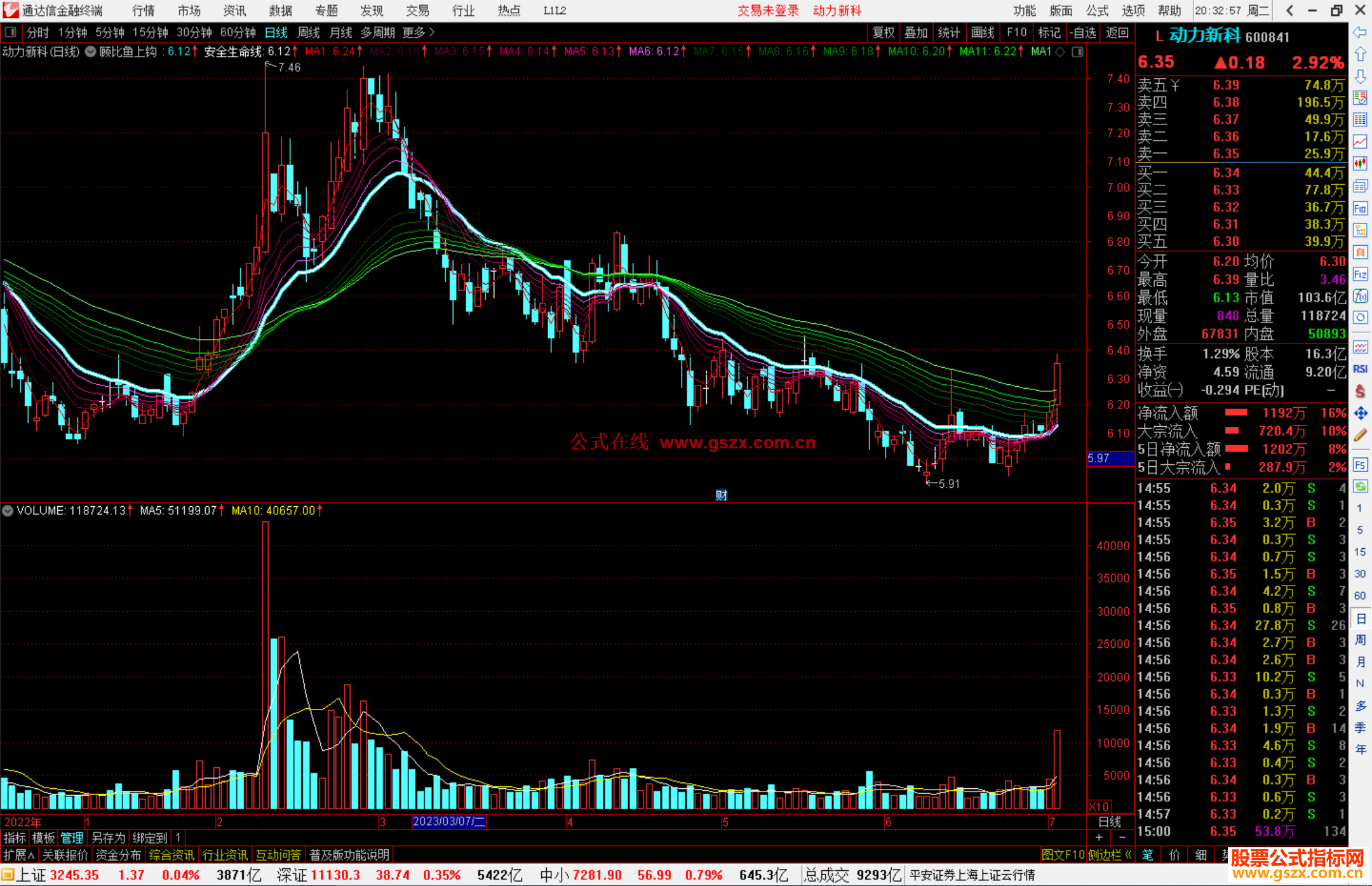Click the f(x) formula icon
The width and height of the screenshot is (1372, 886).
[x=1360, y=297]
